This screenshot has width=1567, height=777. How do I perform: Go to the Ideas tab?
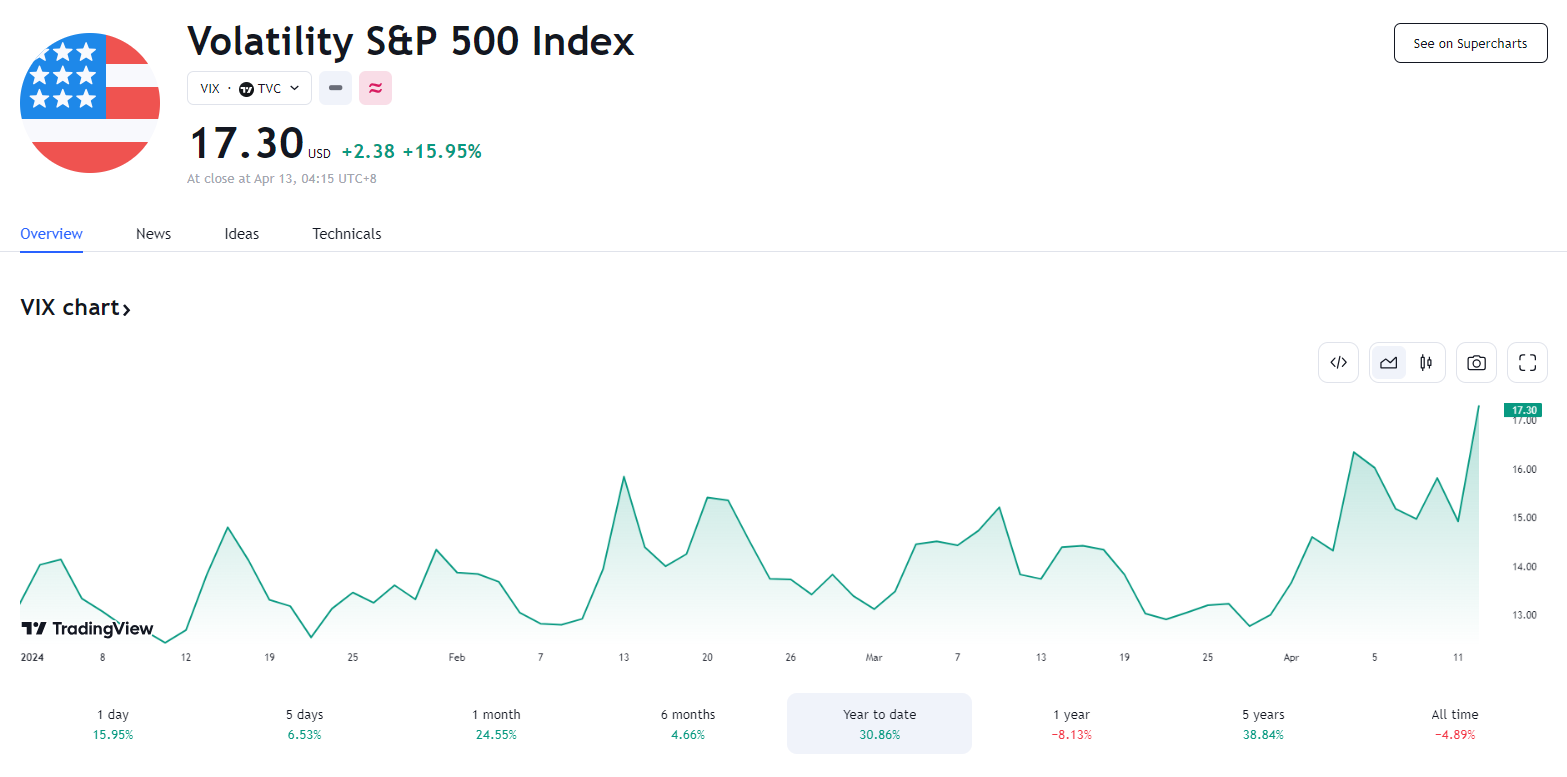[241, 234]
